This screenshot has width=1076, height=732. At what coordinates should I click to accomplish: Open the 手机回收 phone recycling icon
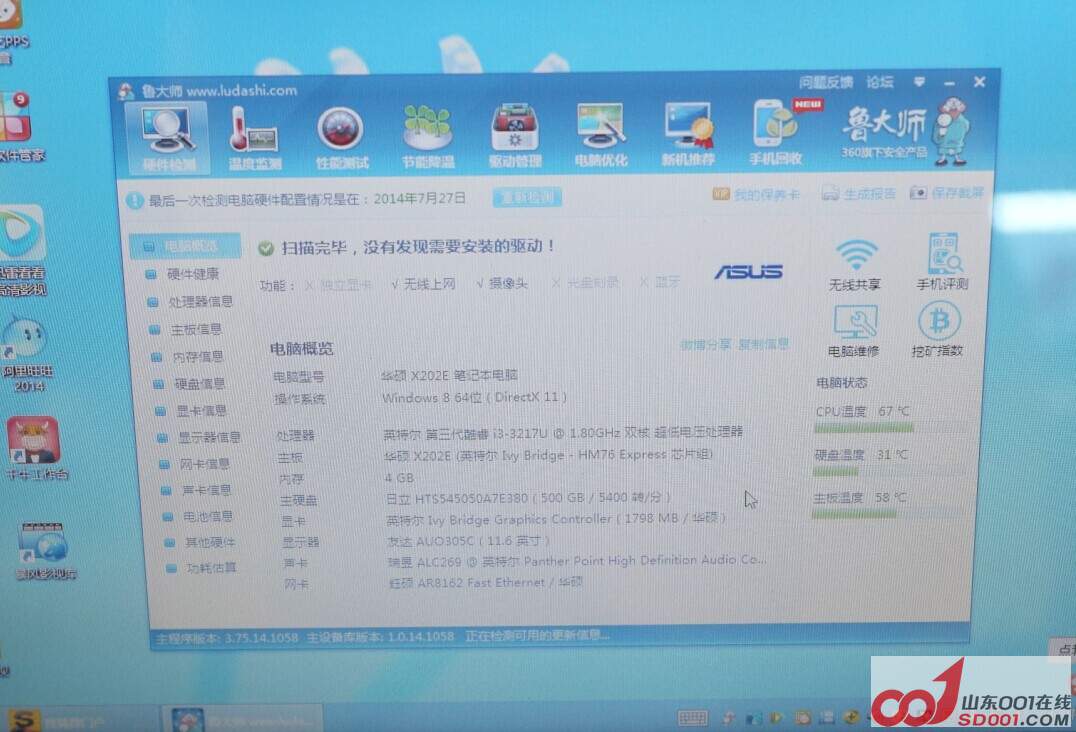click(776, 136)
